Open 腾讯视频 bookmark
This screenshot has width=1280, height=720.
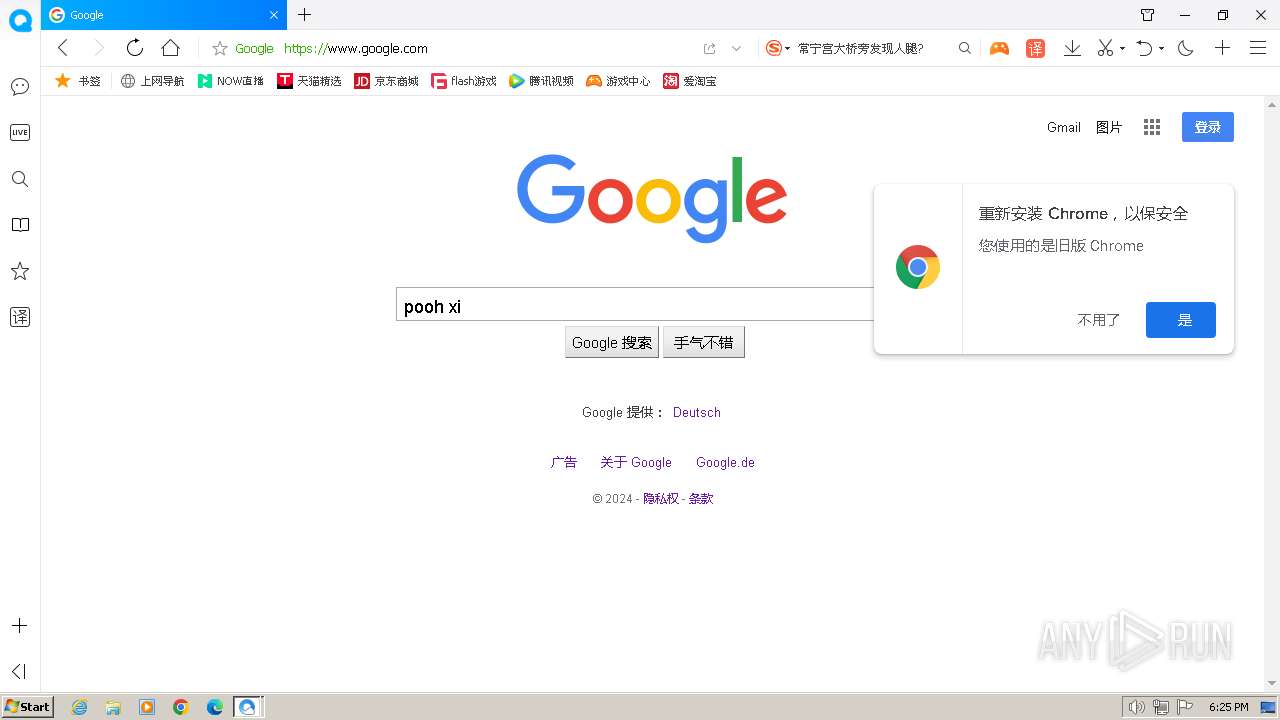(541, 81)
